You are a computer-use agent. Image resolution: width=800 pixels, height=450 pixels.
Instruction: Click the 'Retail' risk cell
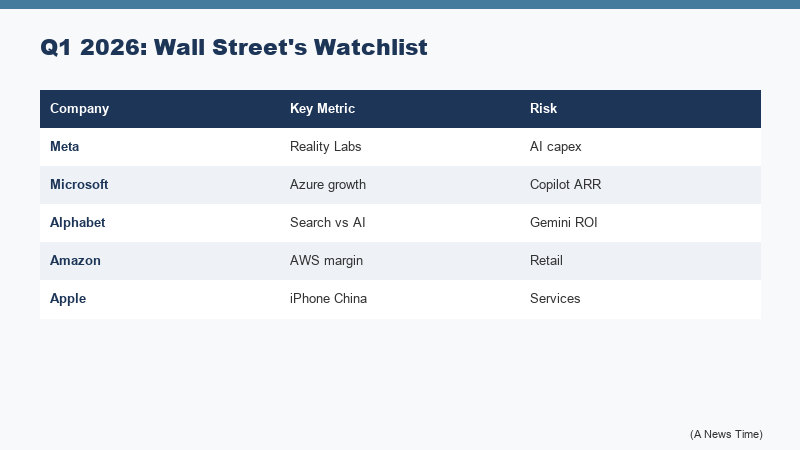pos(547,261)
